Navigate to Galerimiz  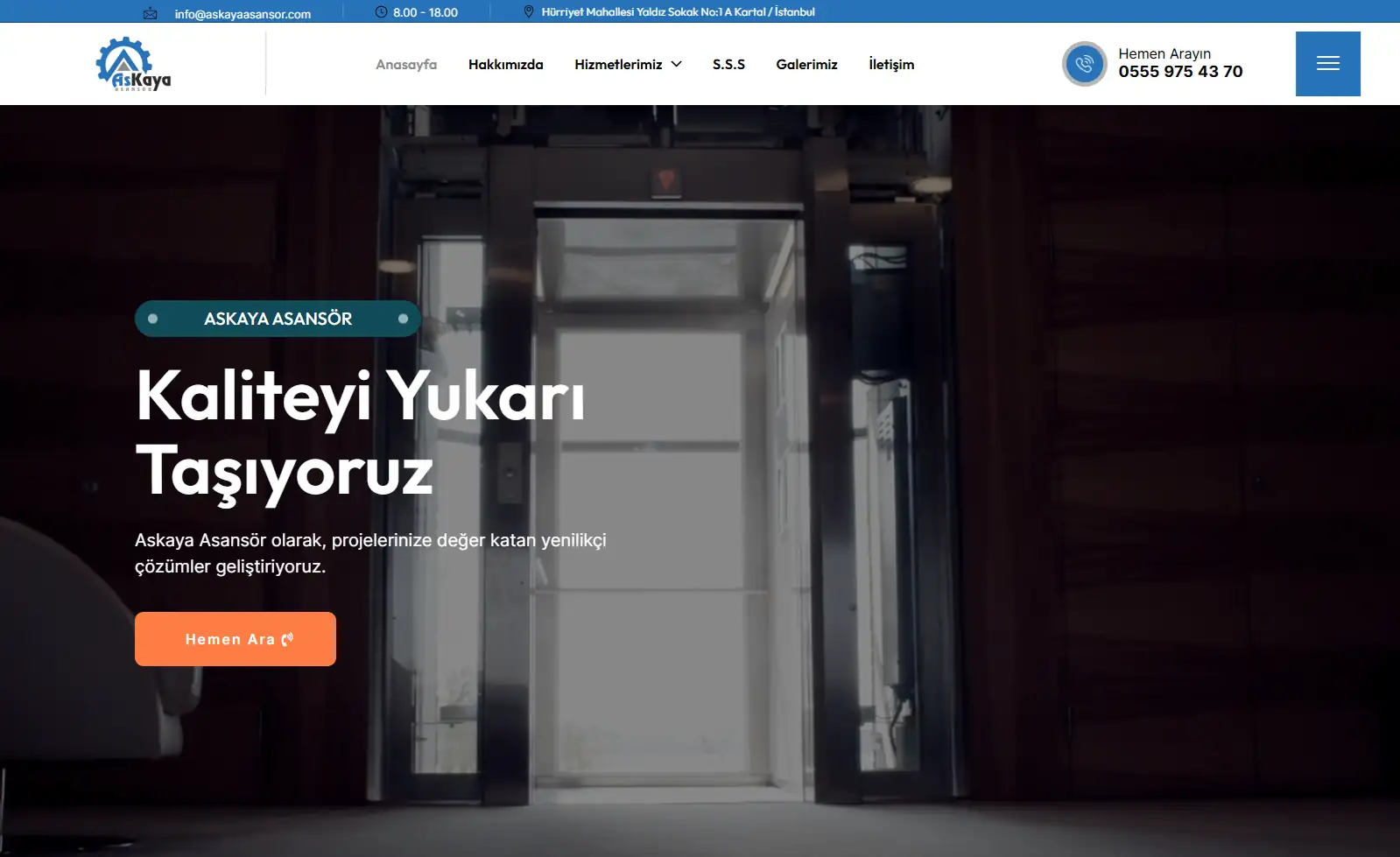click(806, 65)
